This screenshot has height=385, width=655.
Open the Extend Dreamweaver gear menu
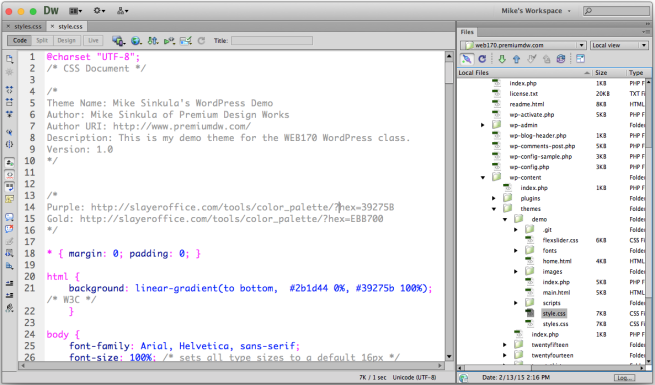click(99, 11)
